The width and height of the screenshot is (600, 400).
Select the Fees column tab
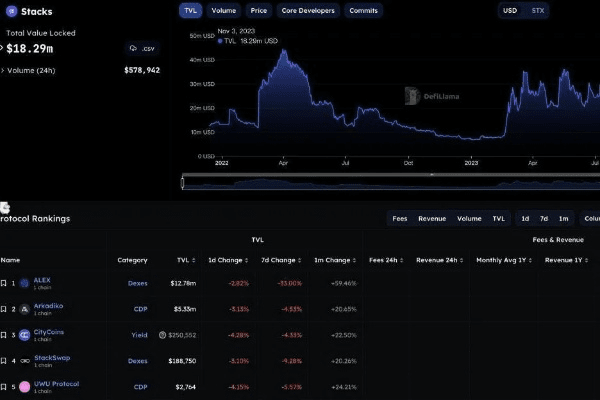(399, 218)
